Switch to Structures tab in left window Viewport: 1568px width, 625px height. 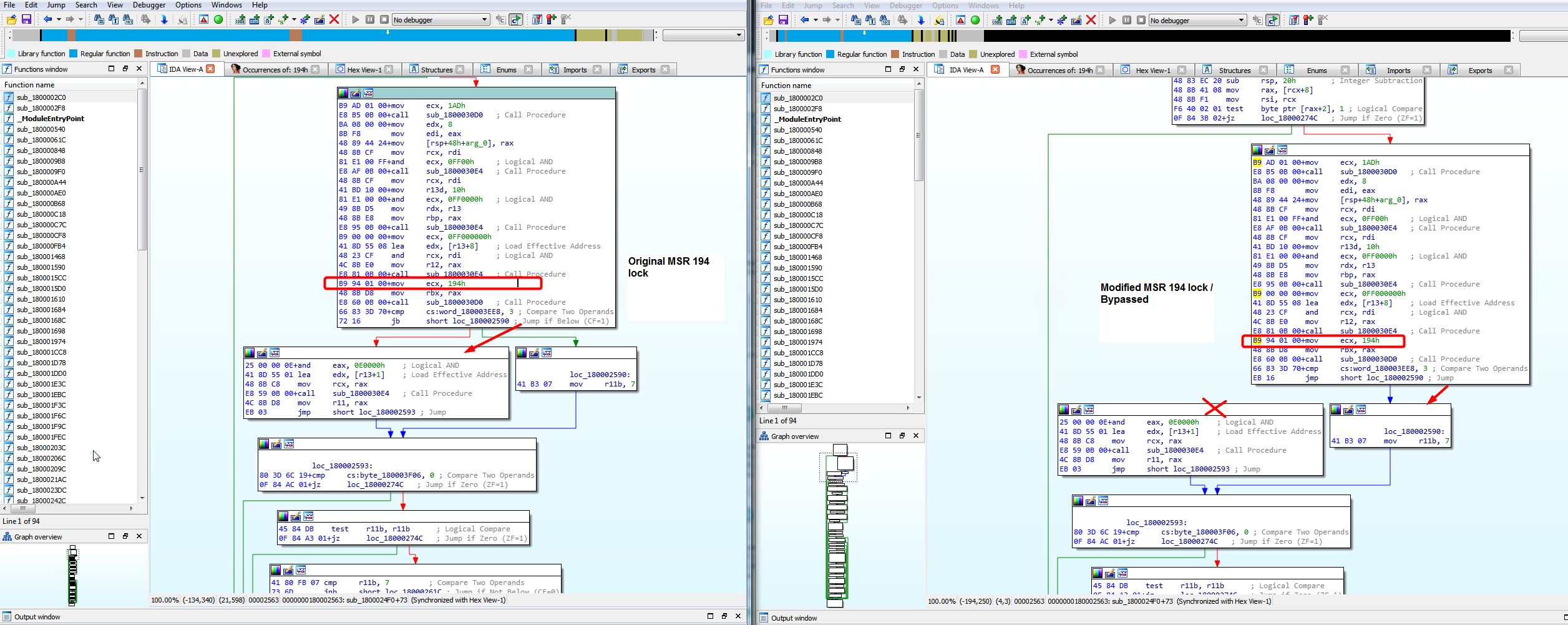[437, 69]
